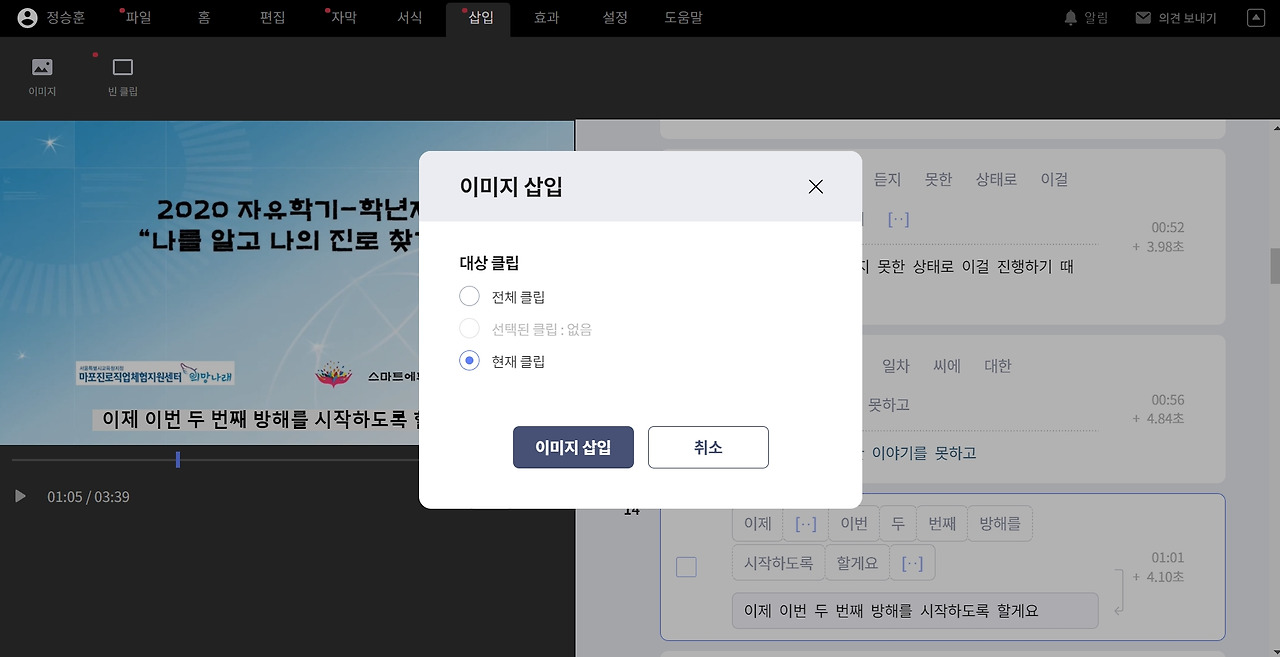Click the 의견 보내기 envelope icon
Screen dimensions: 1280x657
tap(1142, 17)
